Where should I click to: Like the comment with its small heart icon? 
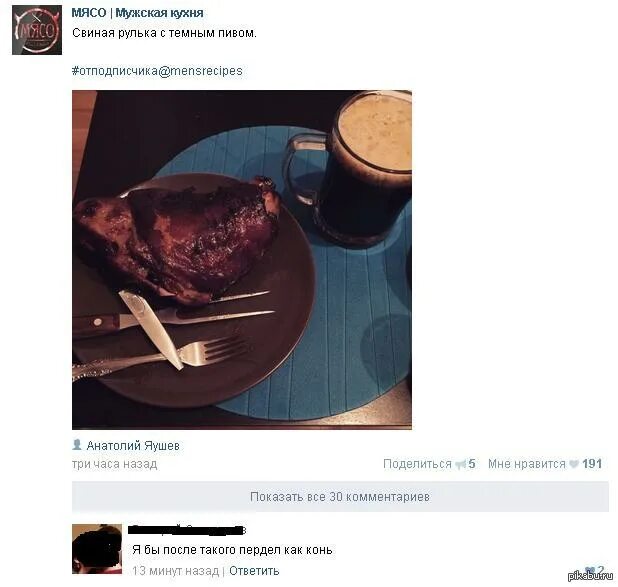point(590,570)
